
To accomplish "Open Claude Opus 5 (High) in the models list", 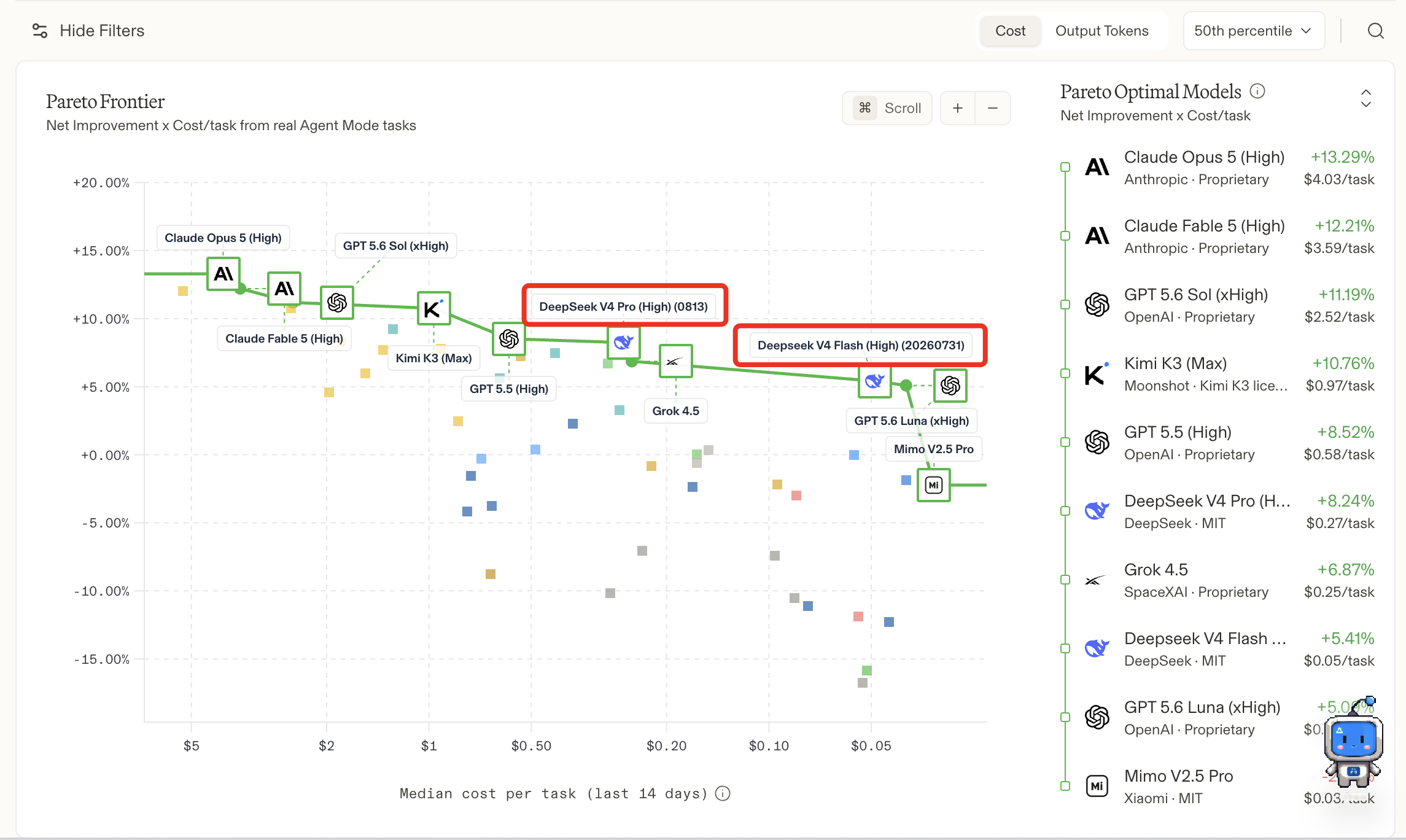I will point(1205,157).
